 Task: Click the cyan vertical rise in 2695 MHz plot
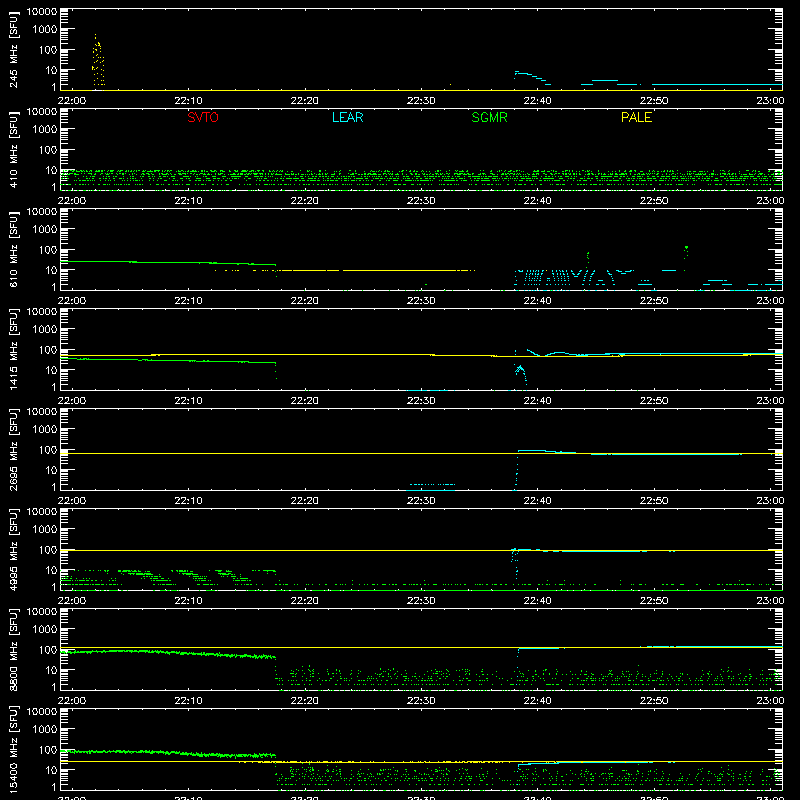click(517, 472)
